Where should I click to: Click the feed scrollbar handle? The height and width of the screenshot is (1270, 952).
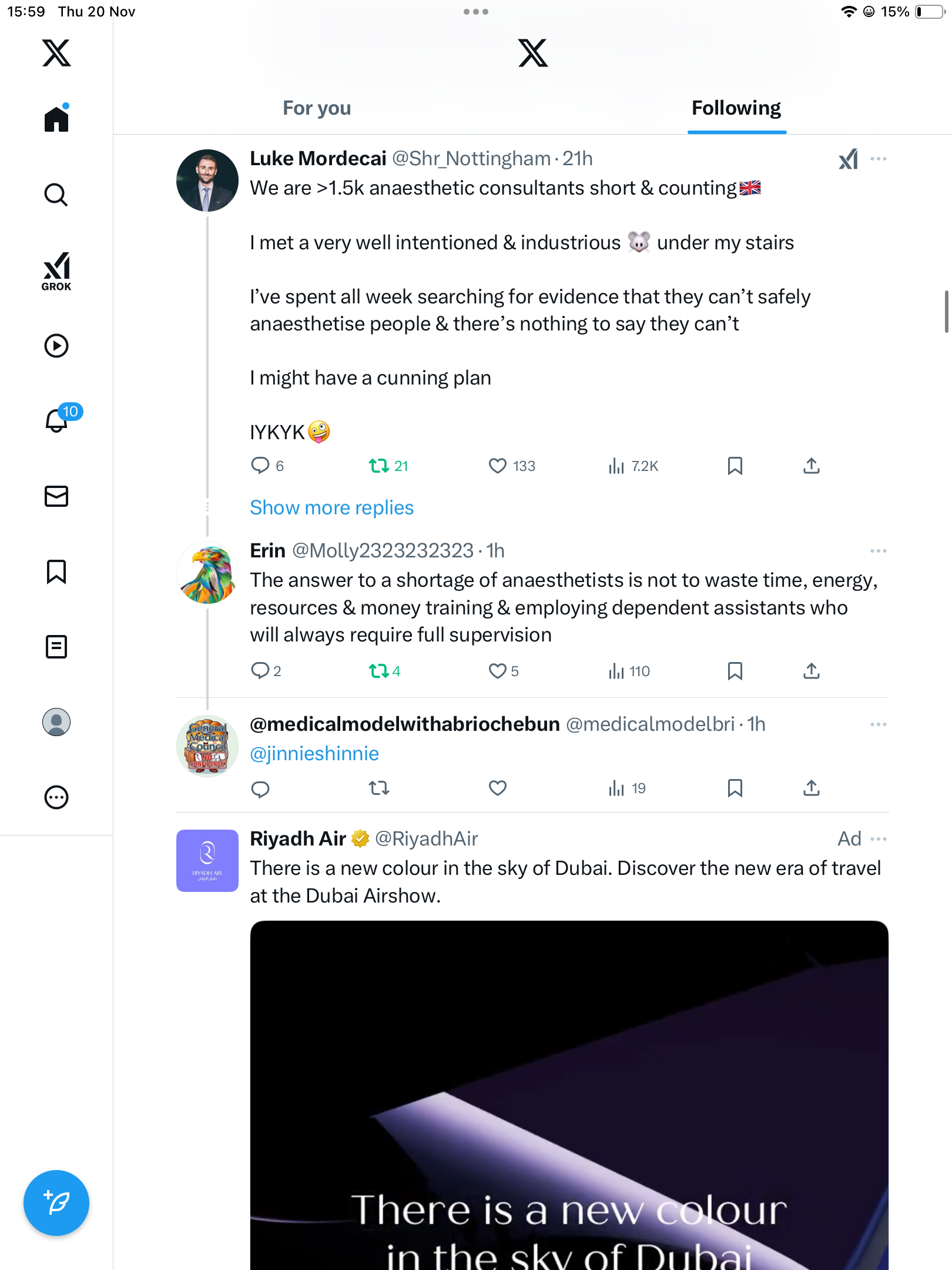946,312
